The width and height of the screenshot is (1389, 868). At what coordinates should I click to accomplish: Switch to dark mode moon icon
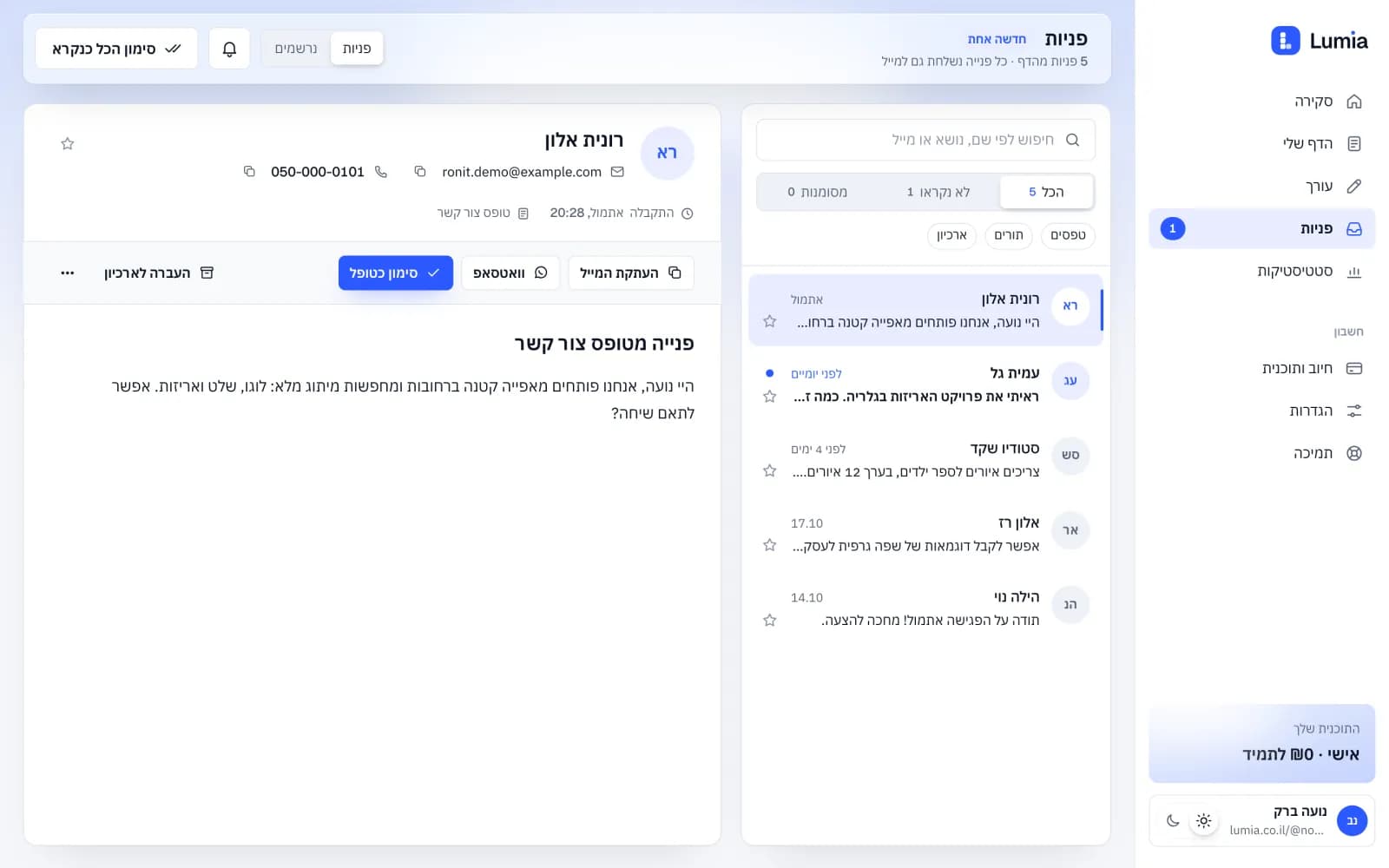coord(1173,821)
